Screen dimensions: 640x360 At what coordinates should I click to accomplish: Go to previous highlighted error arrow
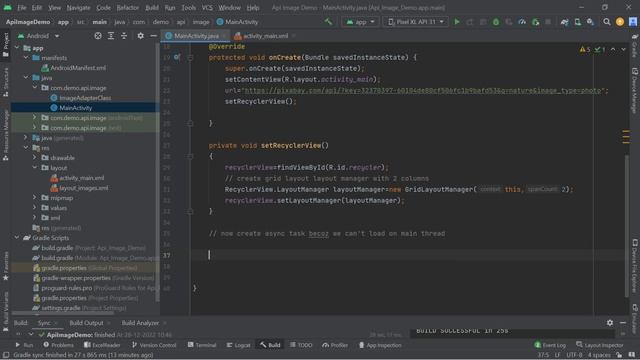(x=613, y=49)
